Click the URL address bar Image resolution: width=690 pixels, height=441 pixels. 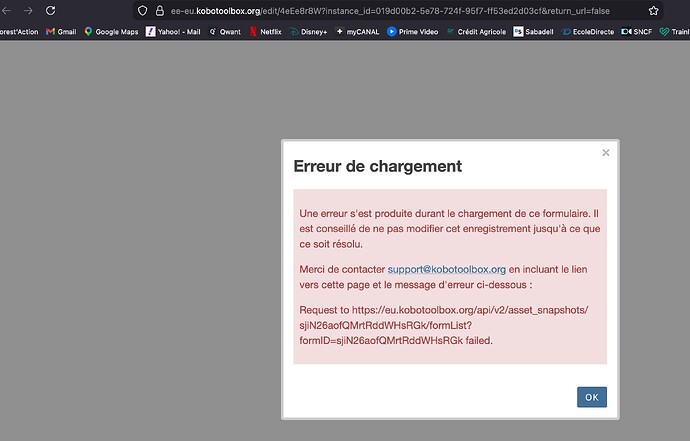[x=400, y=10]
